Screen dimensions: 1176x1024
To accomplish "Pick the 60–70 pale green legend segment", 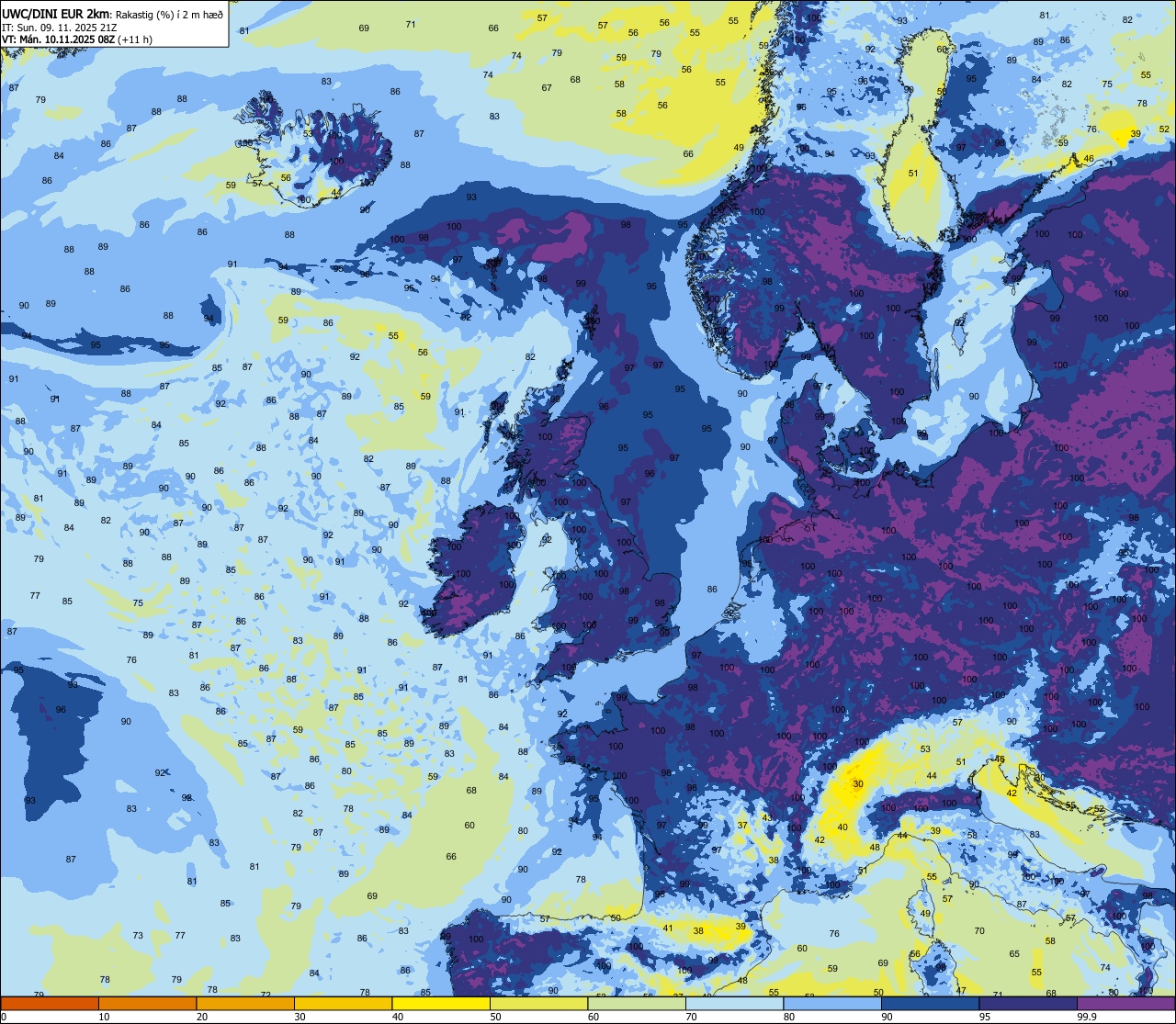I will click(x=637, y=1003).
